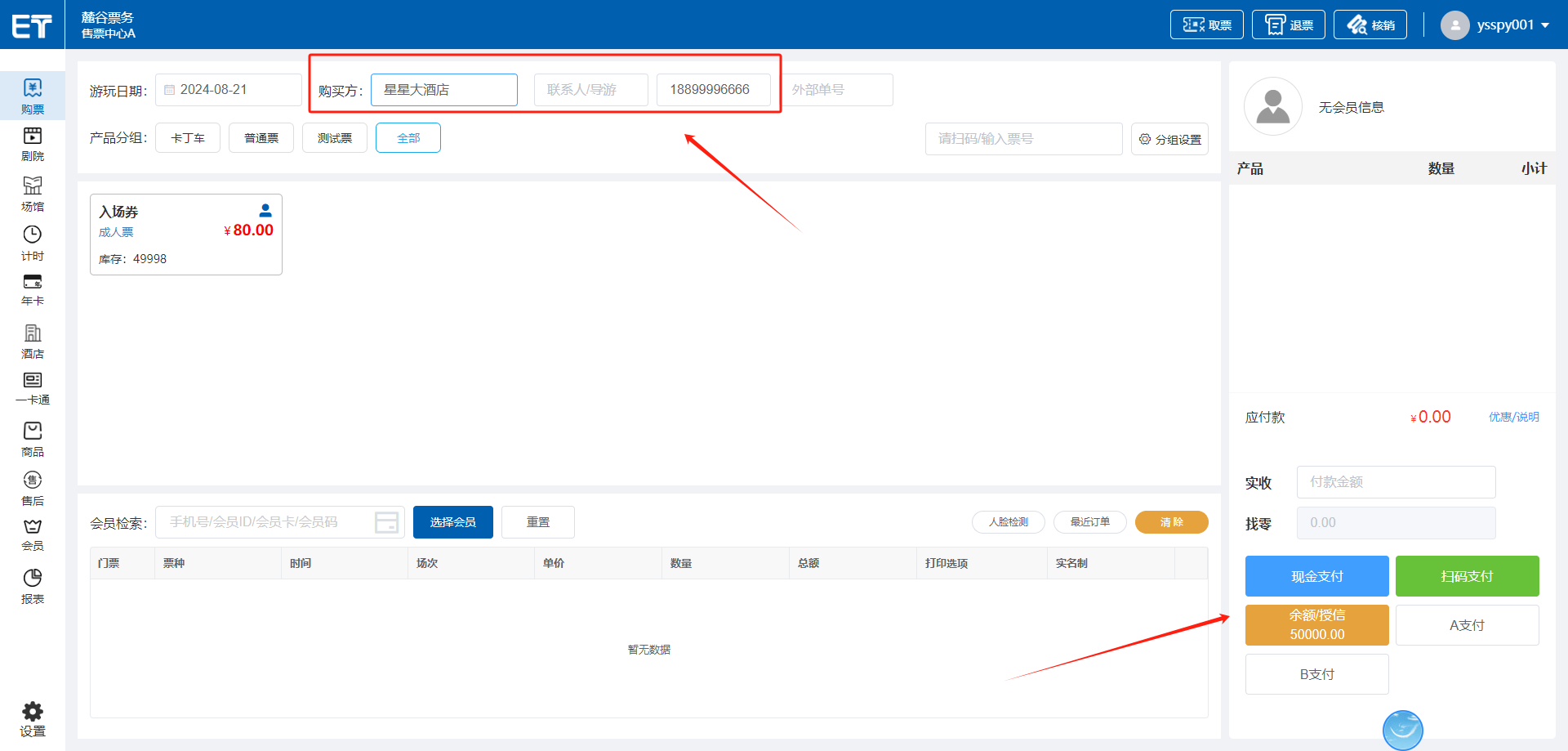Open 设置 settings gear icon
The image size is (1568, 751).
(33, 712)
